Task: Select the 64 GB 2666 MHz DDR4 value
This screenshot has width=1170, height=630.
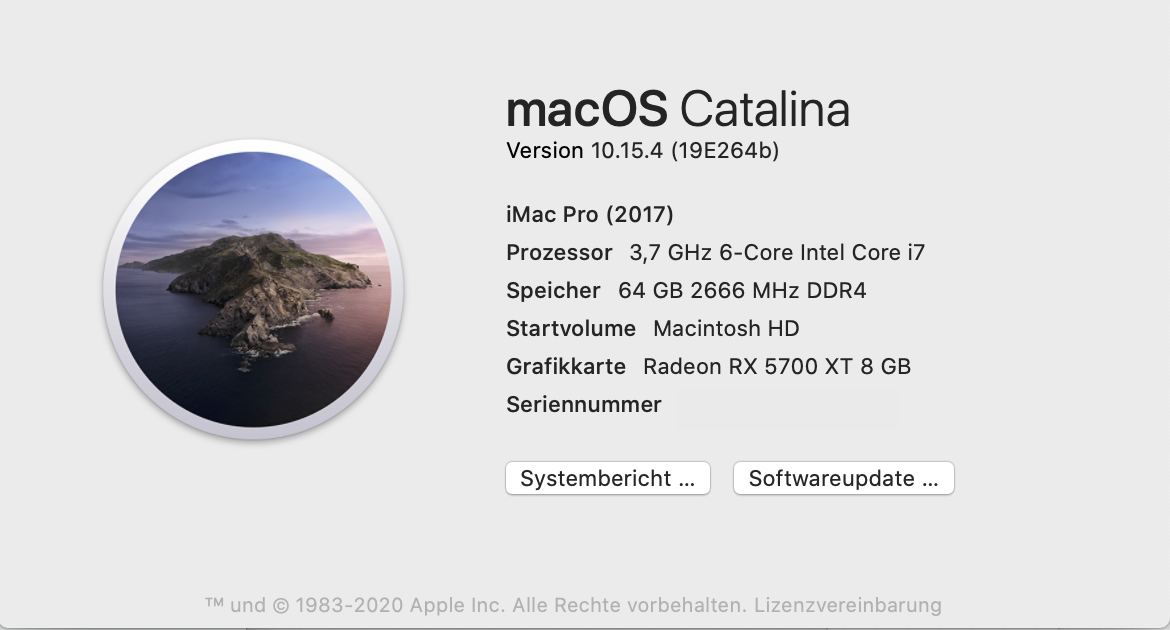Action: tap(742, 291)
